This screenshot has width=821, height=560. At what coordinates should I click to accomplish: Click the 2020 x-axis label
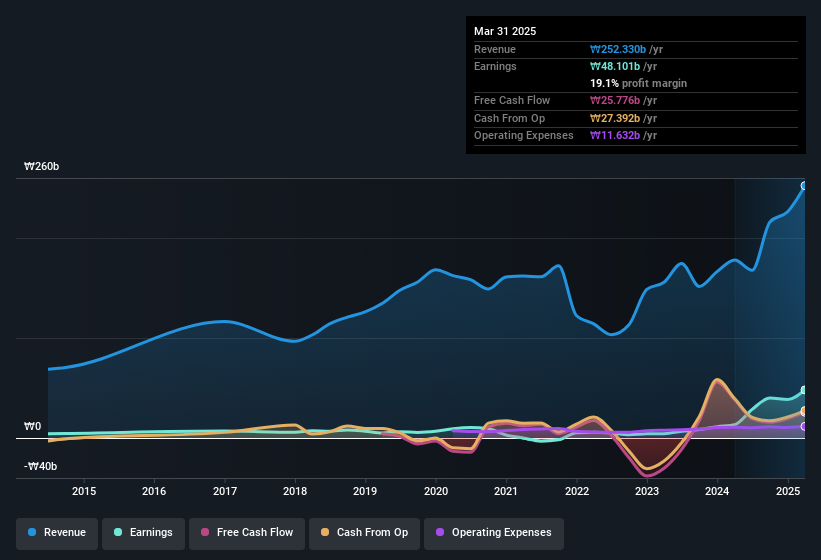(x=436, y=491)
